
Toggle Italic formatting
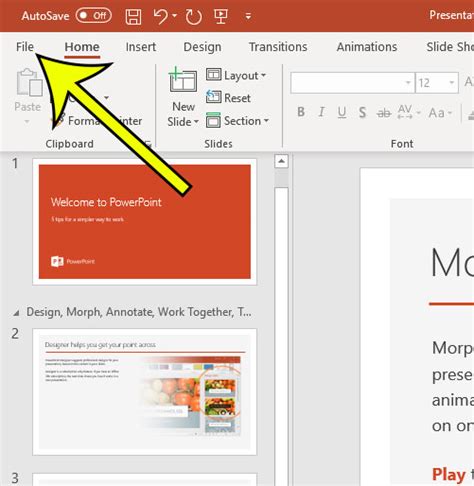click(x=321, y=112)
